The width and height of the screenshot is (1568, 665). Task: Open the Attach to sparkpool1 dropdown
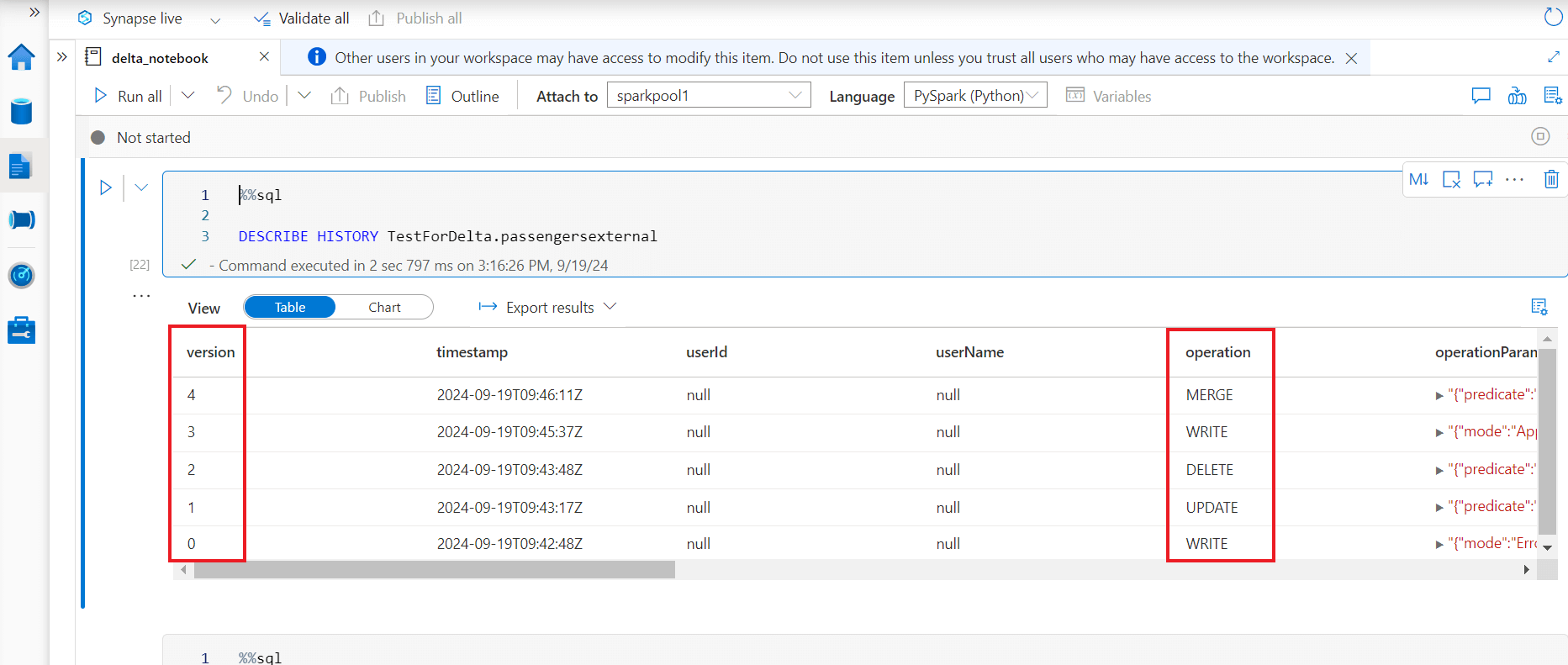pos(708,96)
